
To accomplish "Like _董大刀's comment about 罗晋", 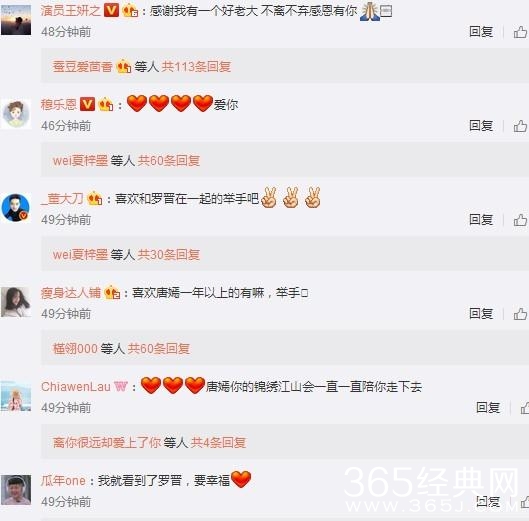I will pos(520,220).
